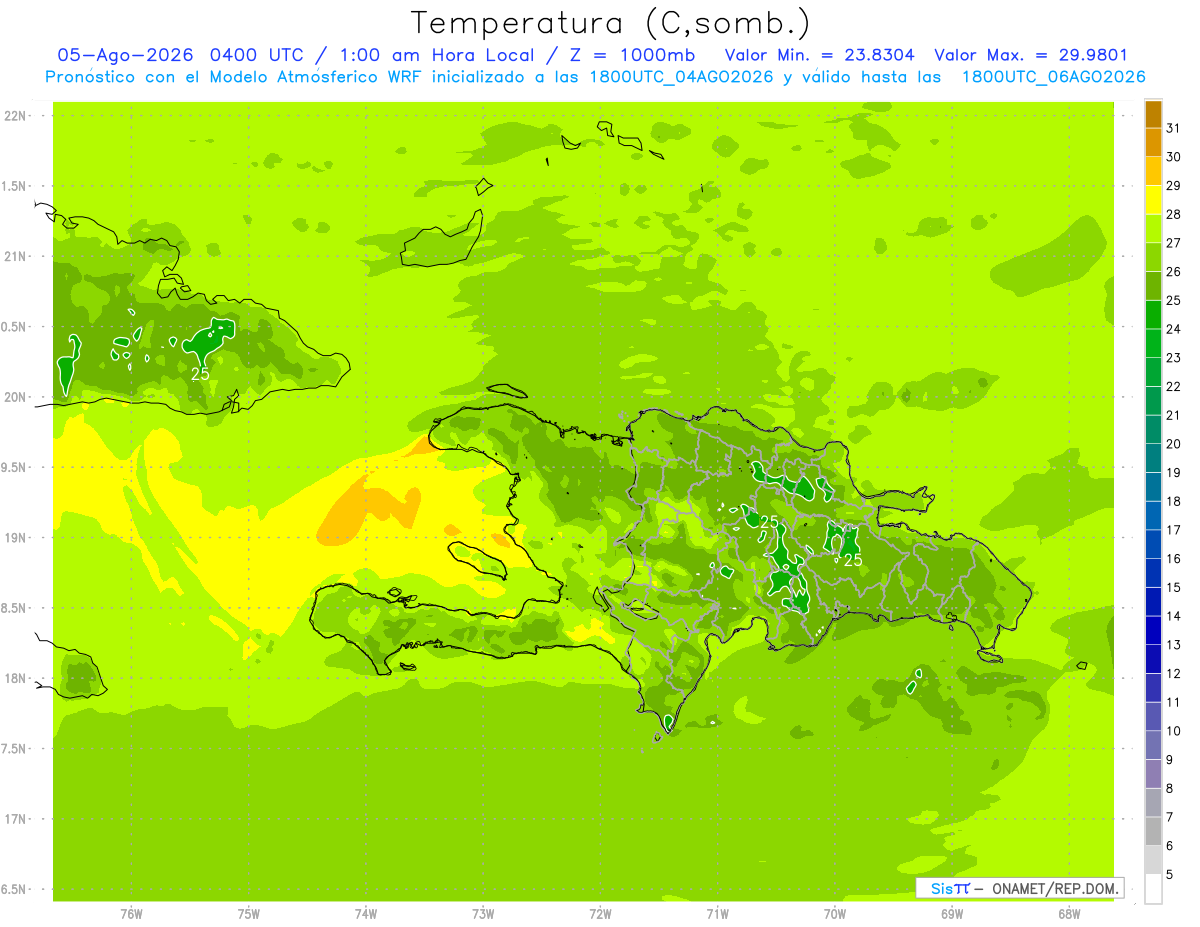1200x927 pixels.
Task: Click the '76W' longitude label
Action: point(131,914)
